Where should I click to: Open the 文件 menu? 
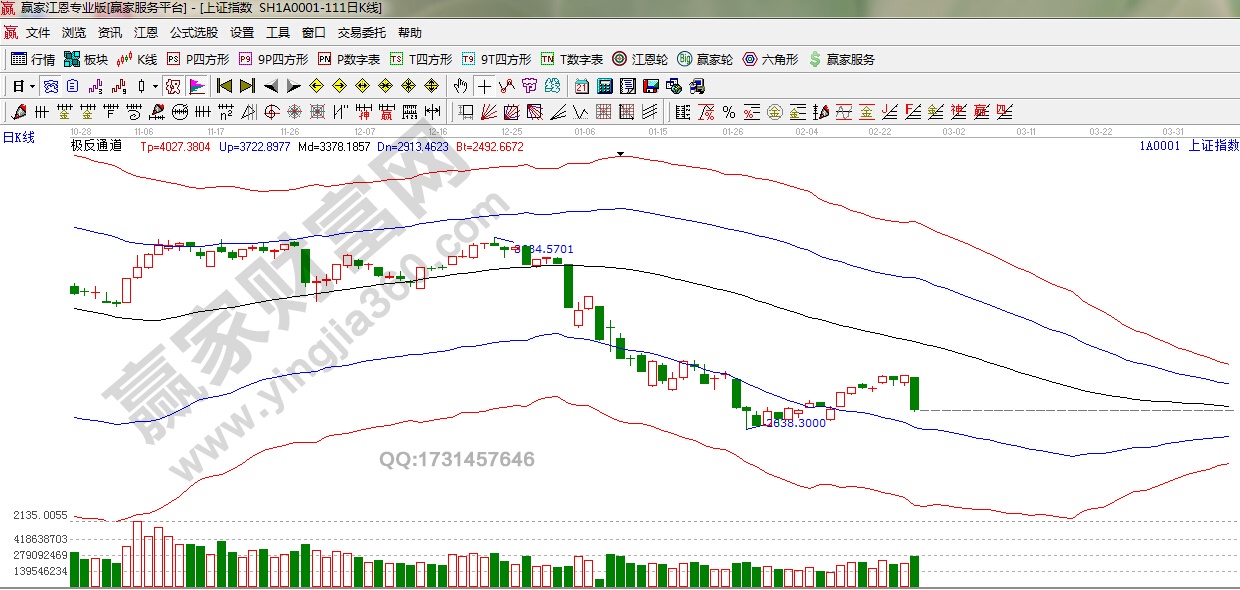[x=38, y=32]
